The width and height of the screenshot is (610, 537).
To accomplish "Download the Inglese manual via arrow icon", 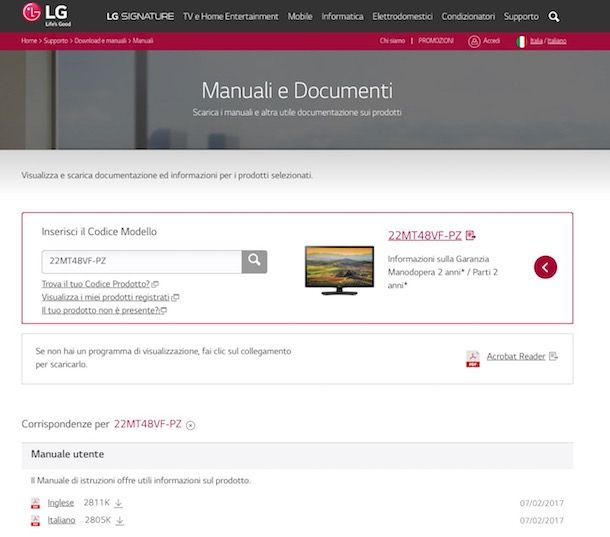I will tap(119, 503).
